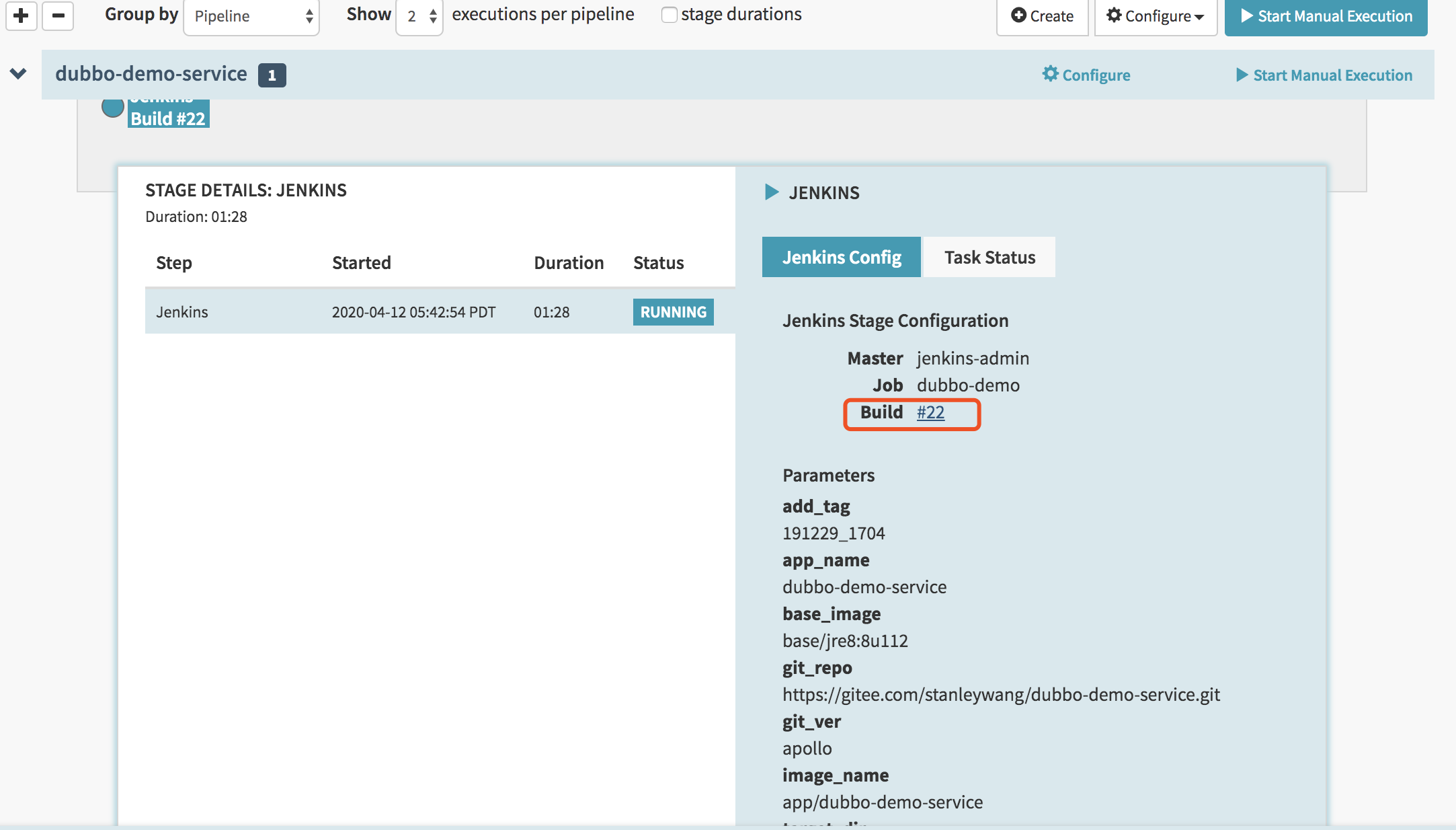
Task: Start Manual Execution for dubbo-demo-service pipeline
Action: [1324, 75]
